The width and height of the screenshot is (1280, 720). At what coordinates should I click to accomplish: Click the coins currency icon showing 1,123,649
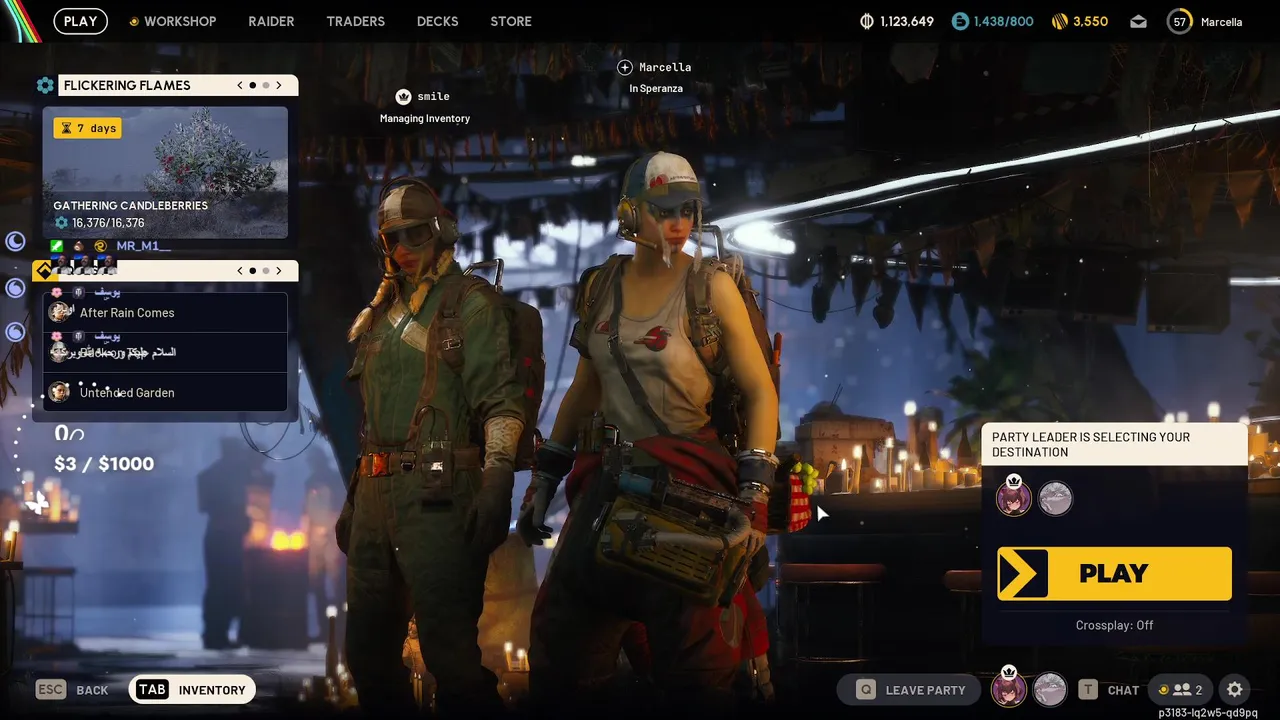click(867, 21)
